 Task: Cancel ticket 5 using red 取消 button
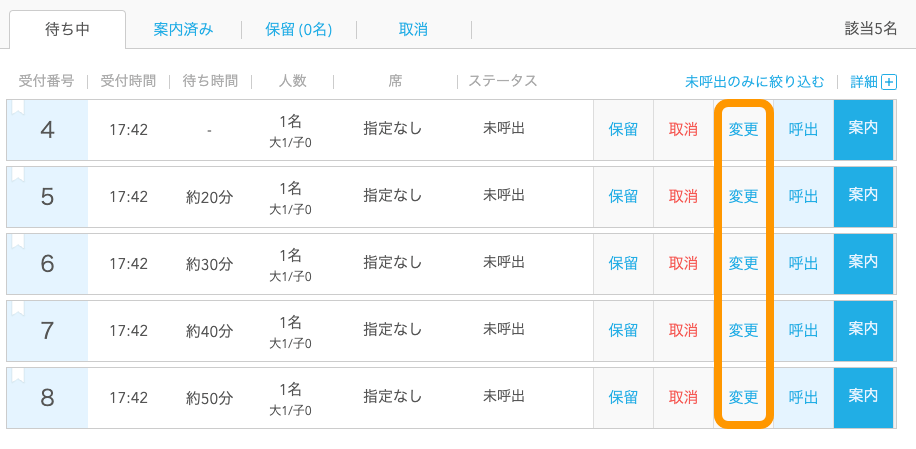(683, 197)
